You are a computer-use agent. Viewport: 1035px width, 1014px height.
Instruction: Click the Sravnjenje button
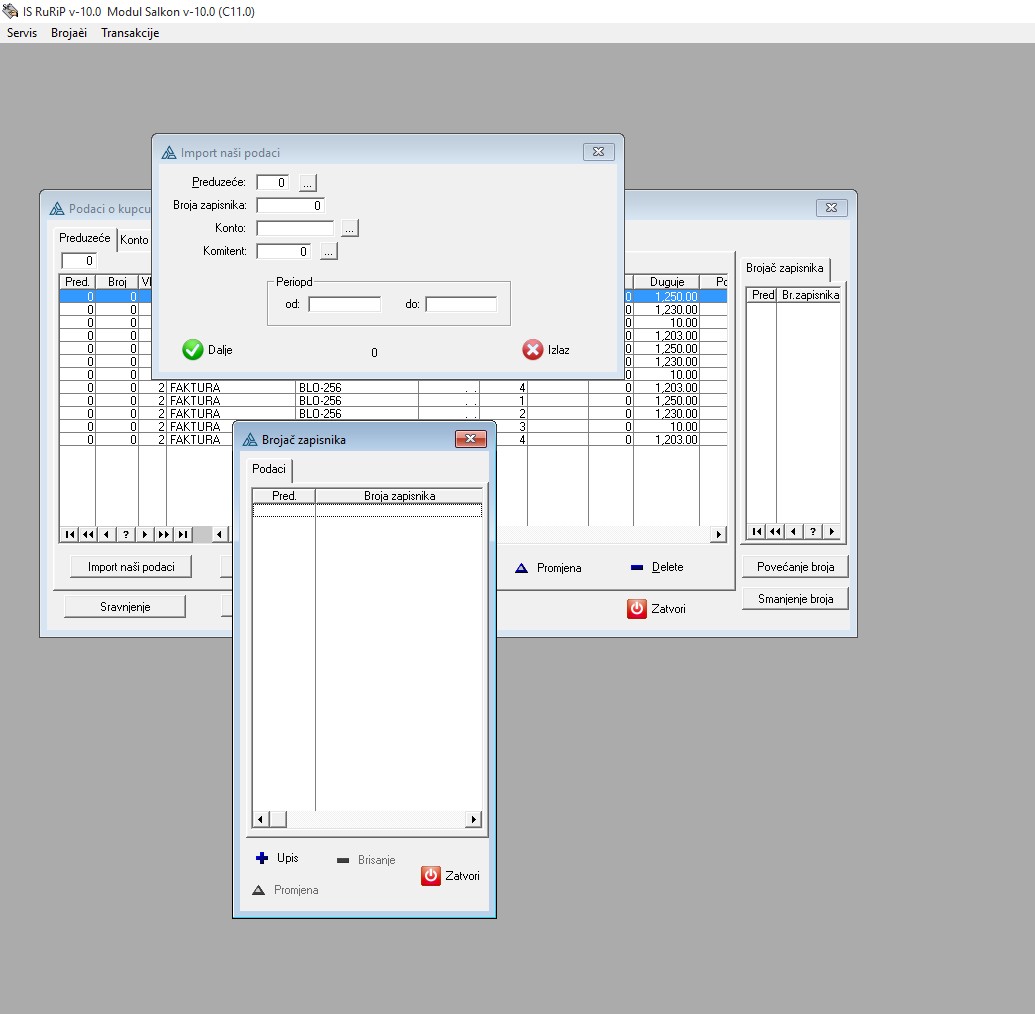(125, 606)
